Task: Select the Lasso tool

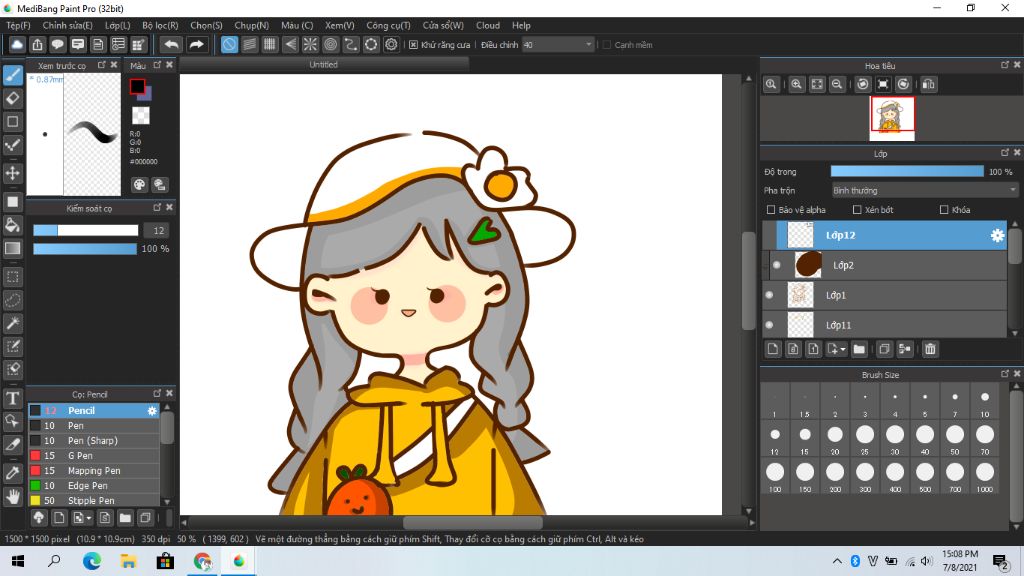Action: pyautogui.click(x=13, y=300)
